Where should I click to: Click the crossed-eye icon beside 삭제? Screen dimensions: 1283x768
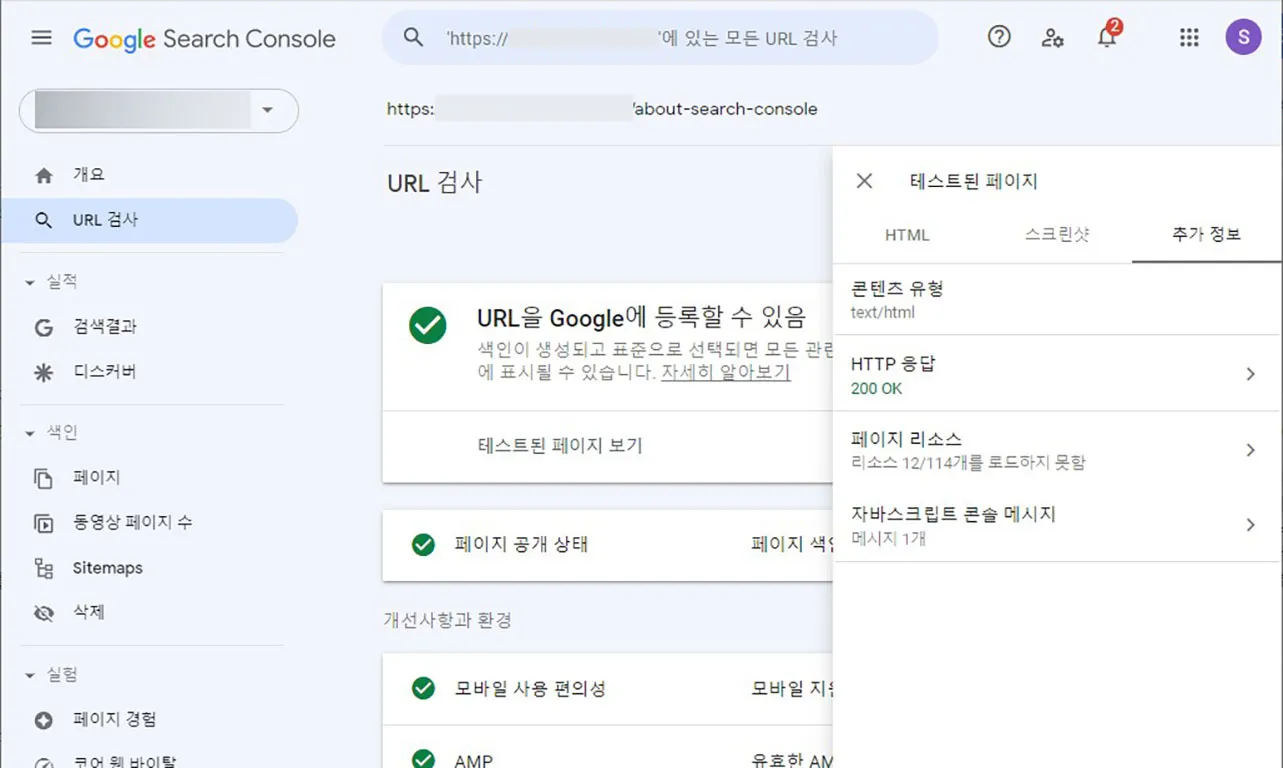point(43,613)
